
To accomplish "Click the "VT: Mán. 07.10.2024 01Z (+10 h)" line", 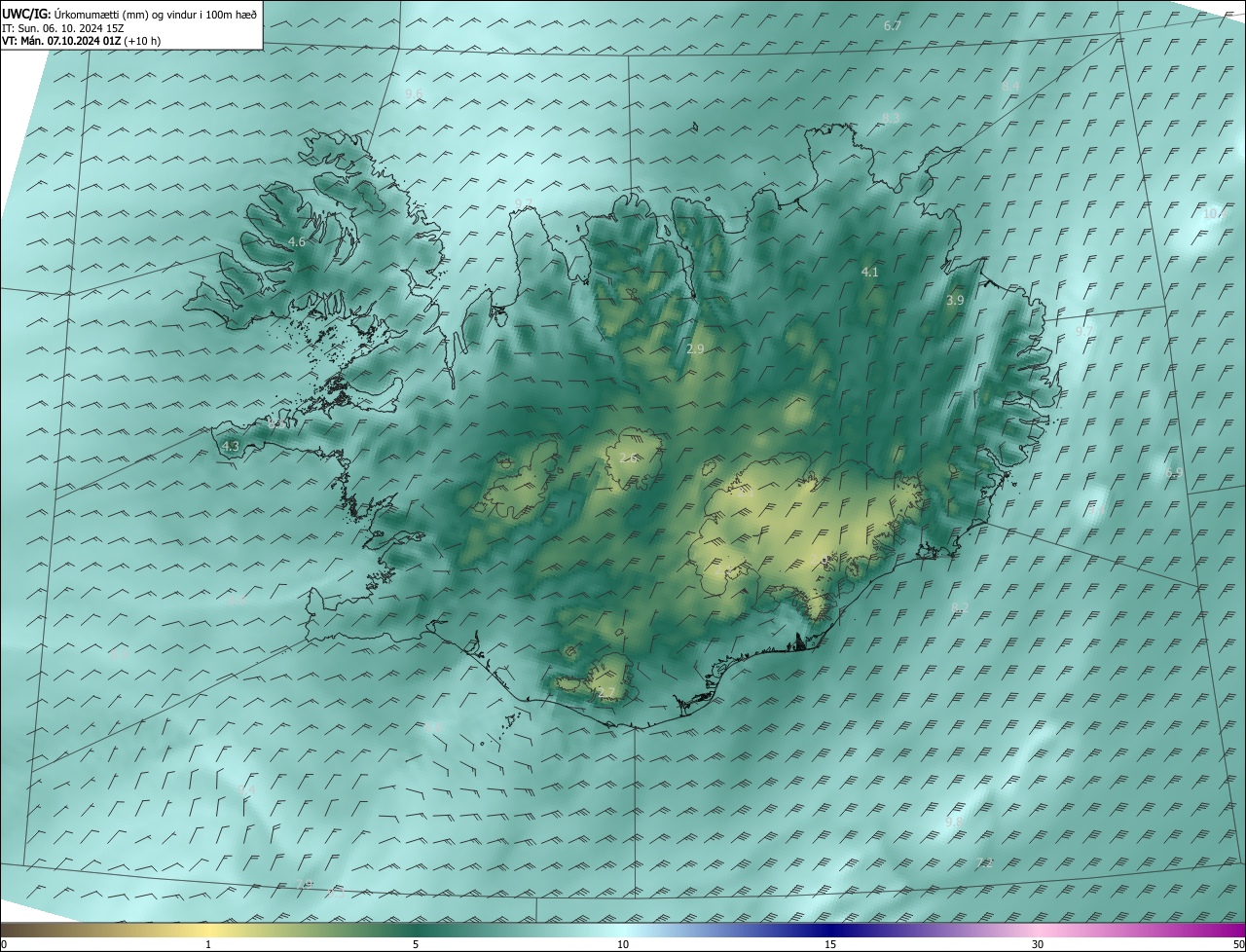I will (x=81, y=41).
